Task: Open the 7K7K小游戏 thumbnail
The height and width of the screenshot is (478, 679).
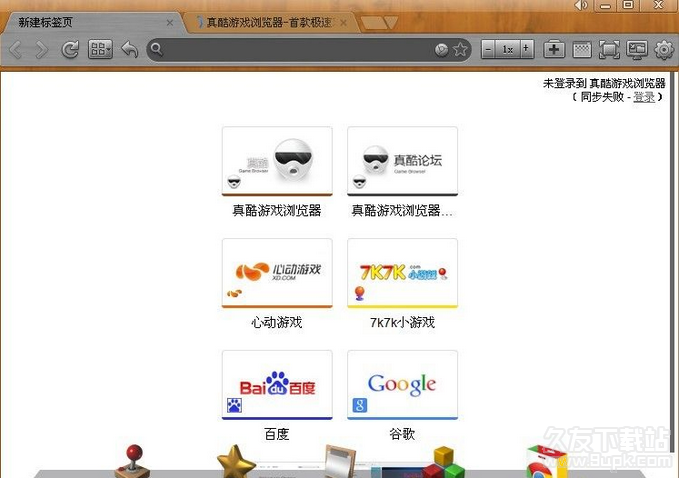Action: [402, 273]
